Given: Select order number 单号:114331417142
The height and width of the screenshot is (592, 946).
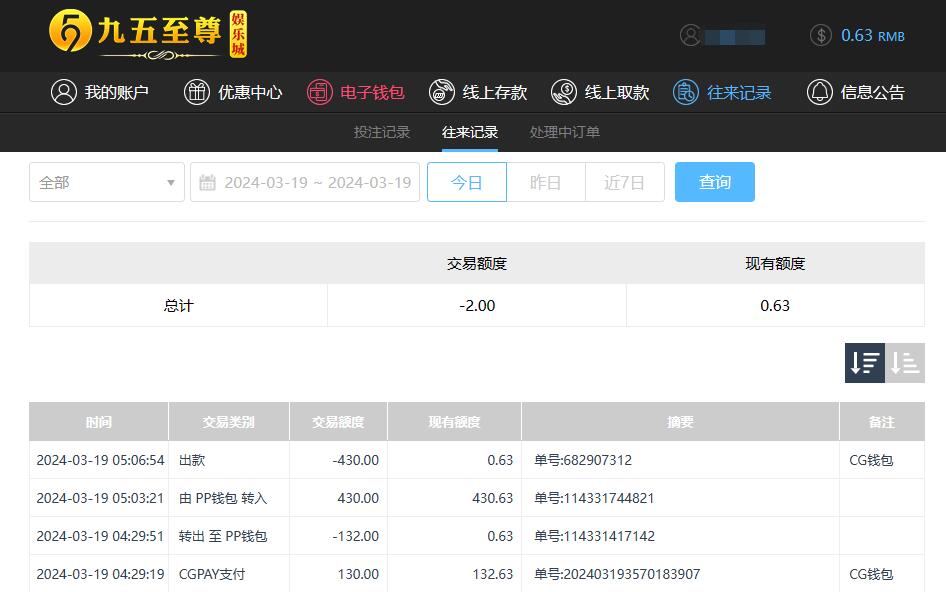Looking at the screenshot, I should [594, 536].
